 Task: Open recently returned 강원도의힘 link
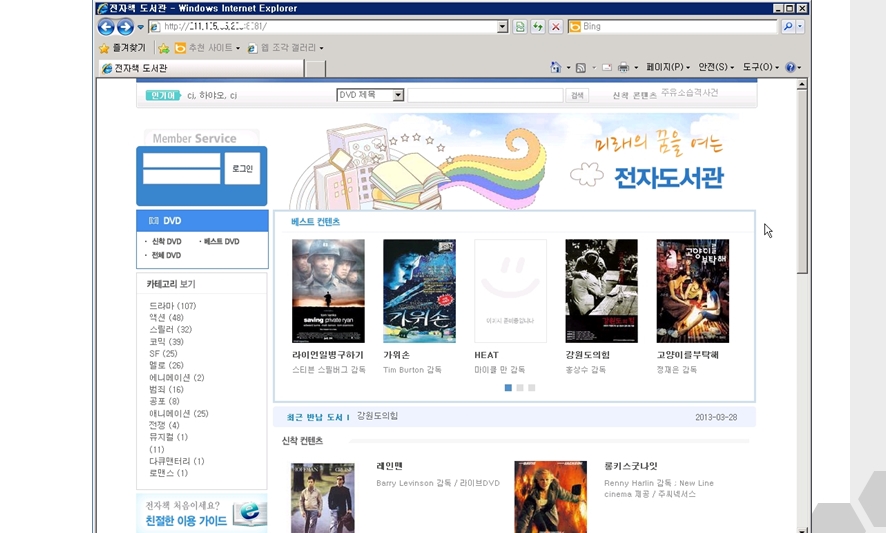click(x=377, y=416)
